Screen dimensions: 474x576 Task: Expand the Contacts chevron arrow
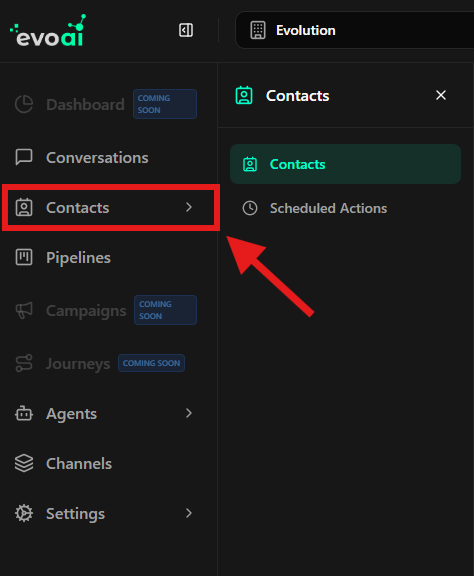pos(189,207)
